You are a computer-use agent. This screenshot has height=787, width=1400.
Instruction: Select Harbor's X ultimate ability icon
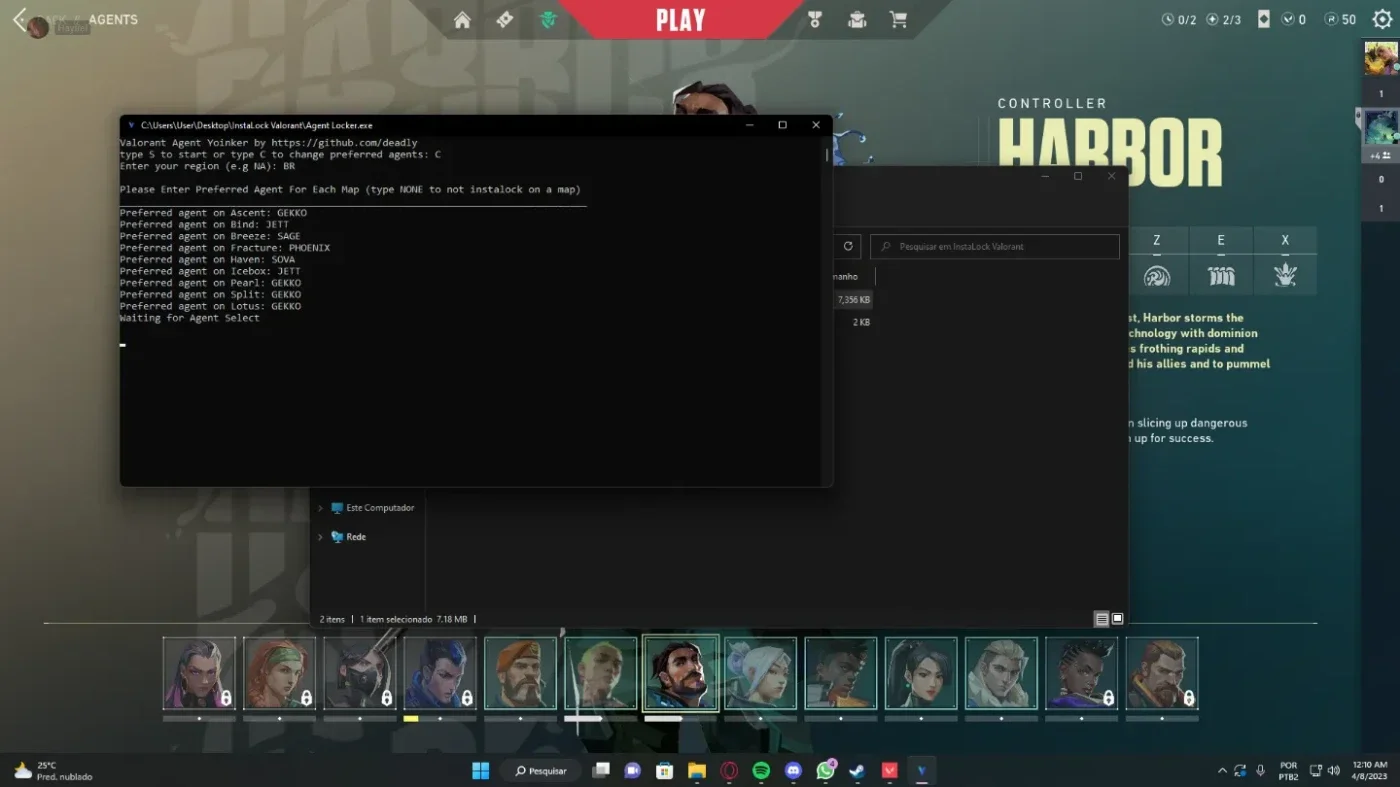(x=1285, y=276)
